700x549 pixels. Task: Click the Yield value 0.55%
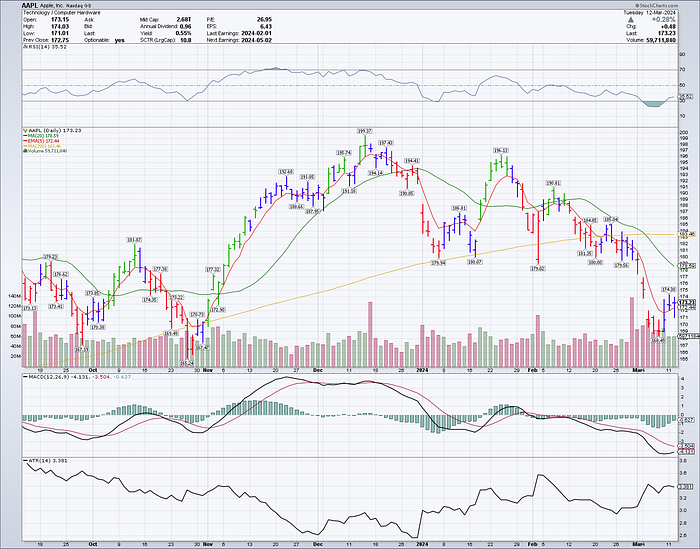tap(184, 33)
